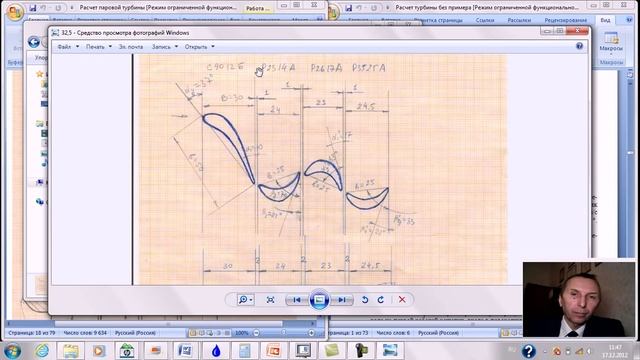Select the Вид tab in right Word window
The width and height of the screenshot is (640, 360).
click(605, 20)
